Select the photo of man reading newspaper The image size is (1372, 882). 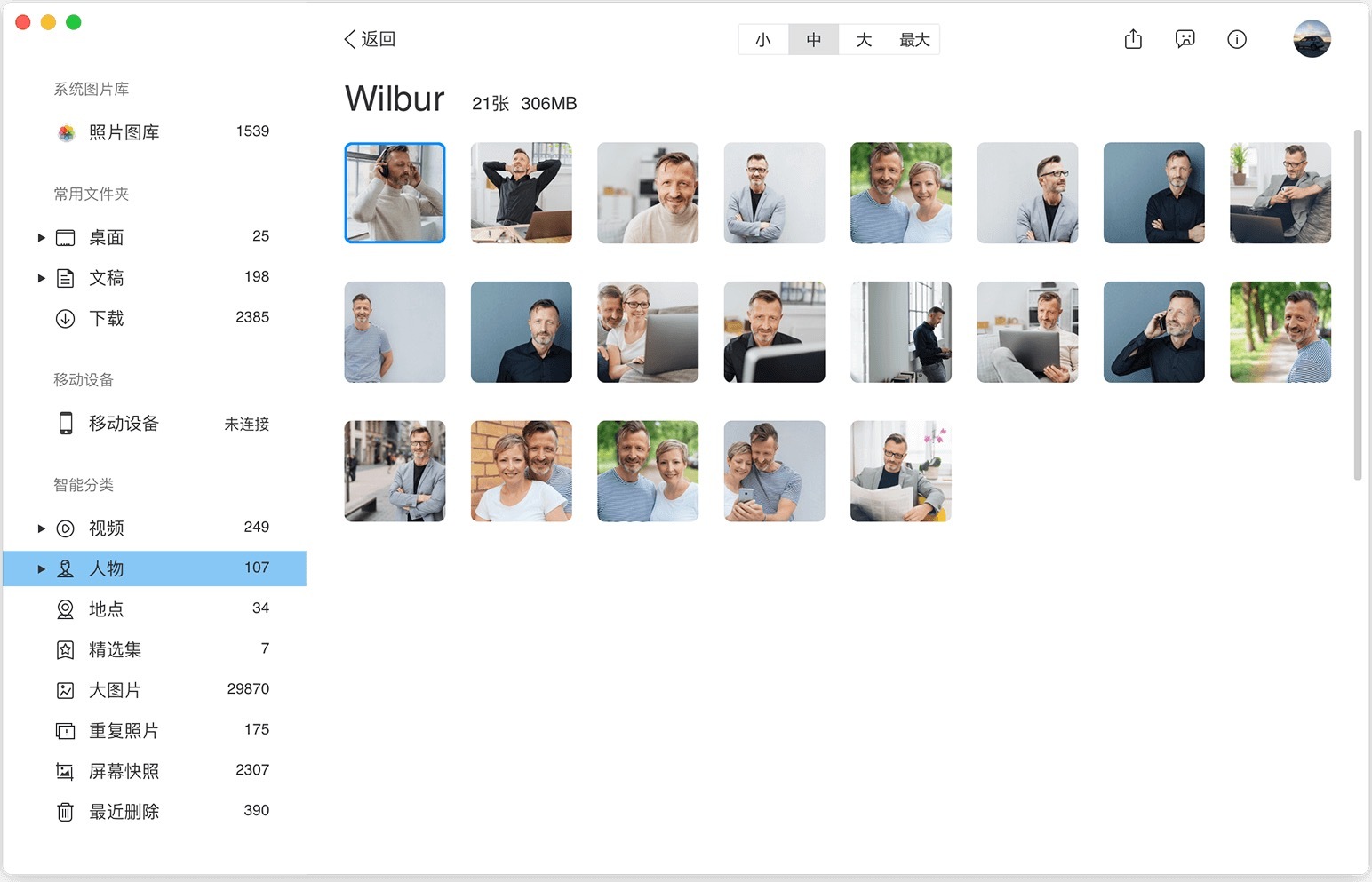[900, 471]
